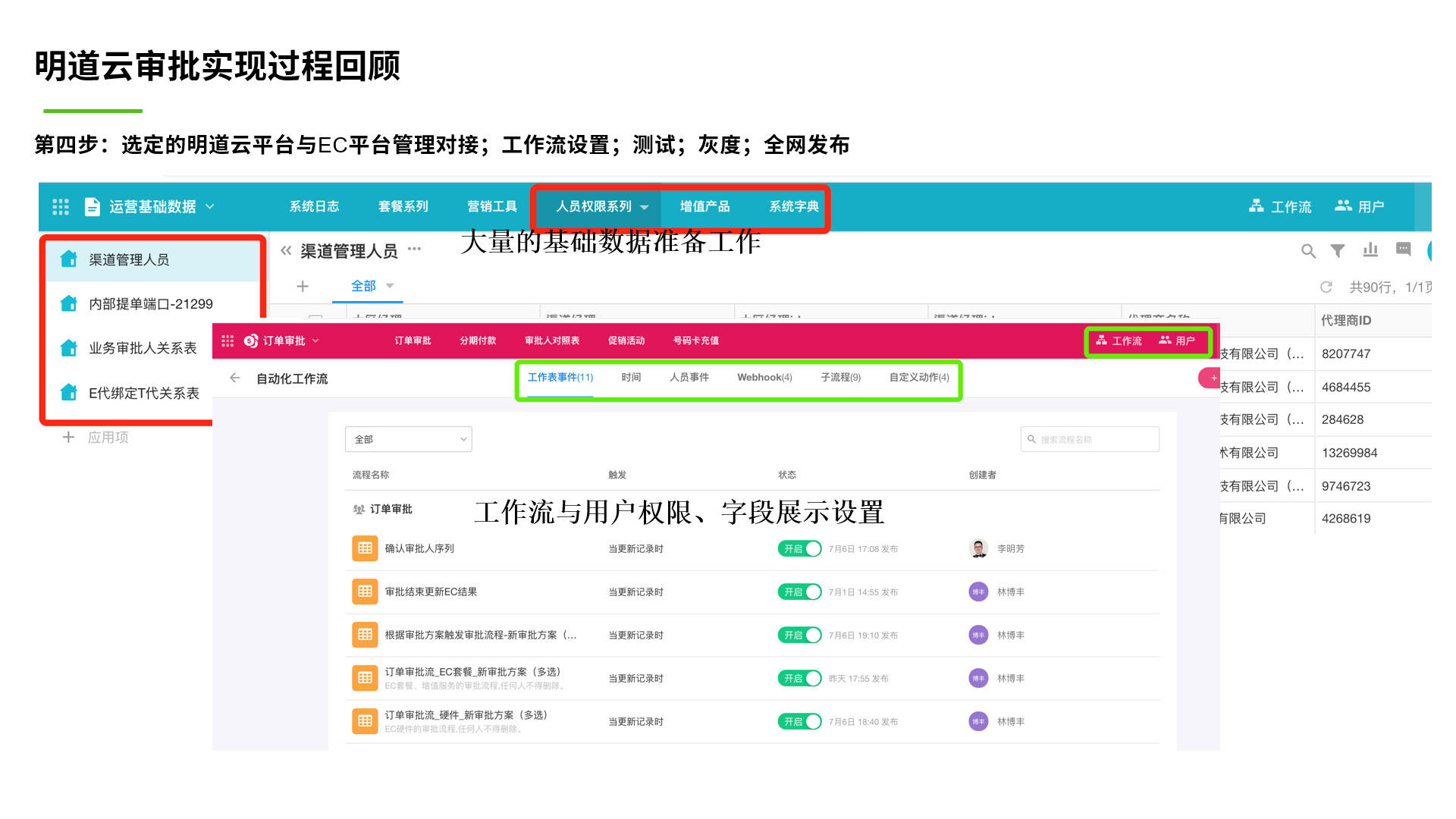Screen dimensions: 1456x819
Task: Click the comments chat icon
Action: [x=1404, y=249]
